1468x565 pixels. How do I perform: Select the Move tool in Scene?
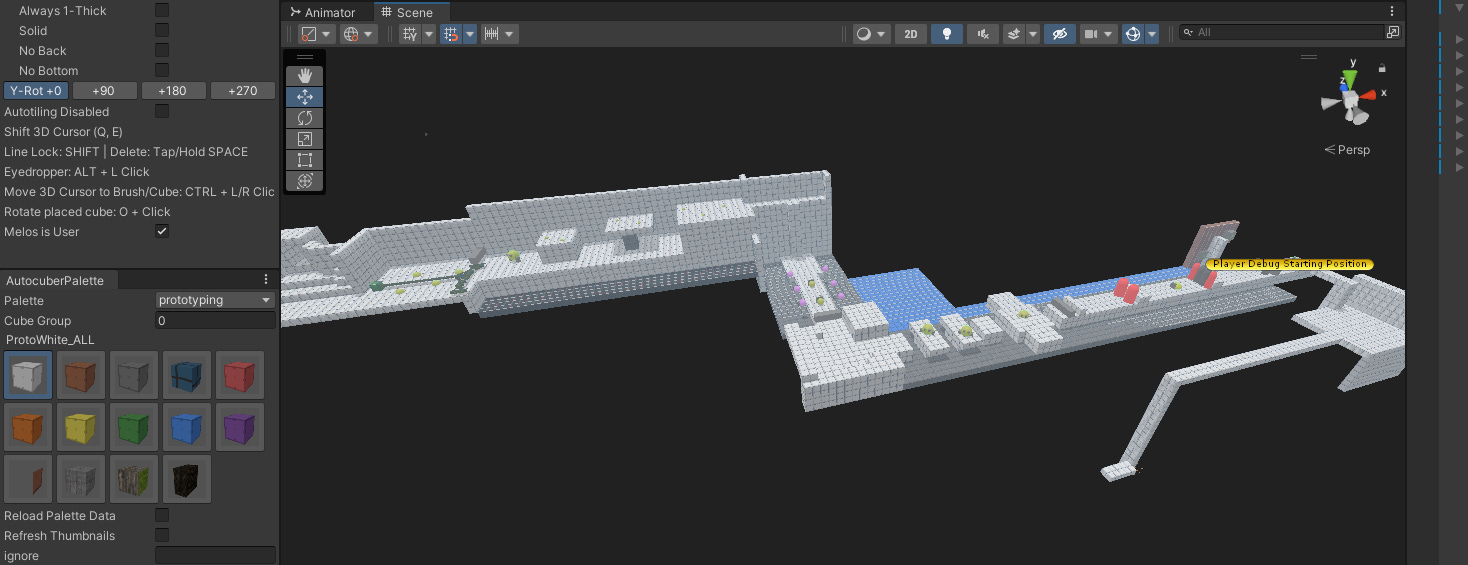pyautogui.click(x=305, y=97)
